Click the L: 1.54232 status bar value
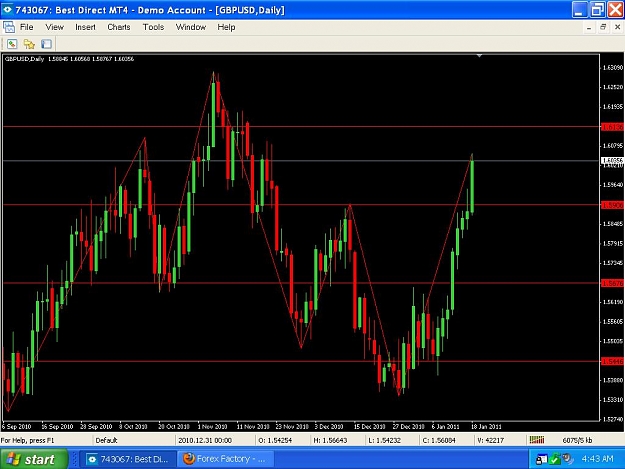Viewport: 625px width, 469px height. [x=384, y=440]
